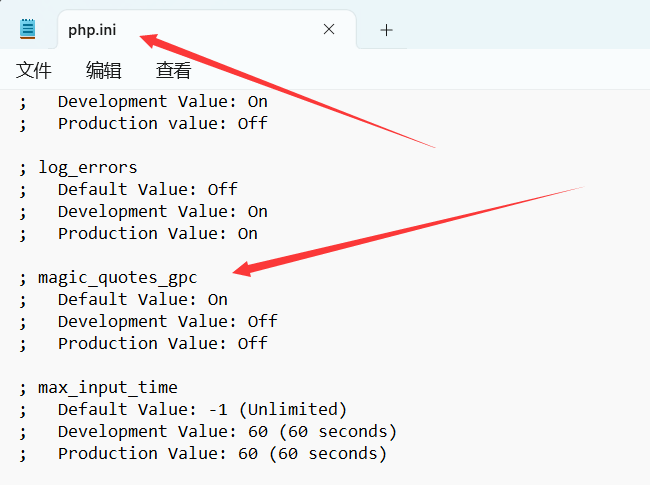Screen dimensions: 650x485
Task: Open the 编辑 menu
Action: [103, 70]
